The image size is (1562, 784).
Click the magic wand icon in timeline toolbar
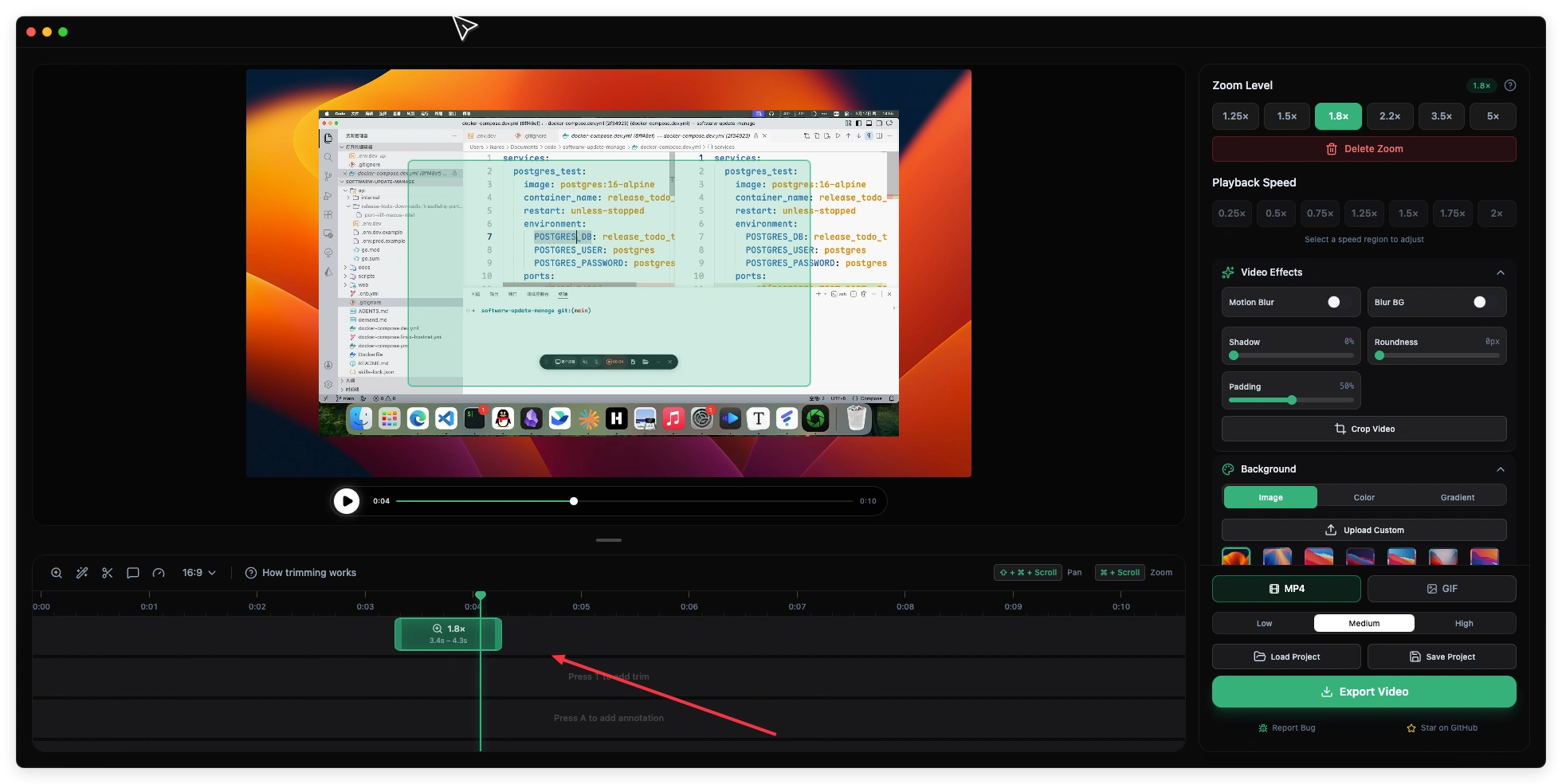tap(82, 573)
